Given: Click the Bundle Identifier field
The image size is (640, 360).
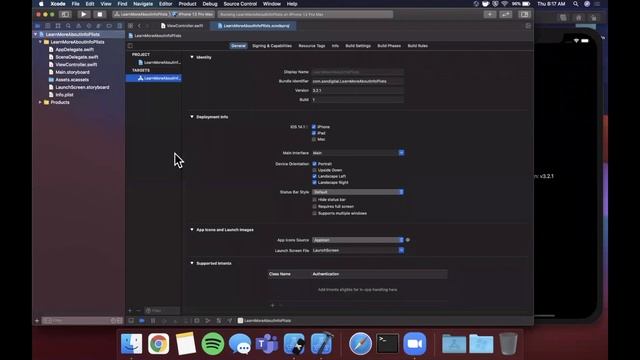Looking at the screenshot, I should click(x=358, y=81).
